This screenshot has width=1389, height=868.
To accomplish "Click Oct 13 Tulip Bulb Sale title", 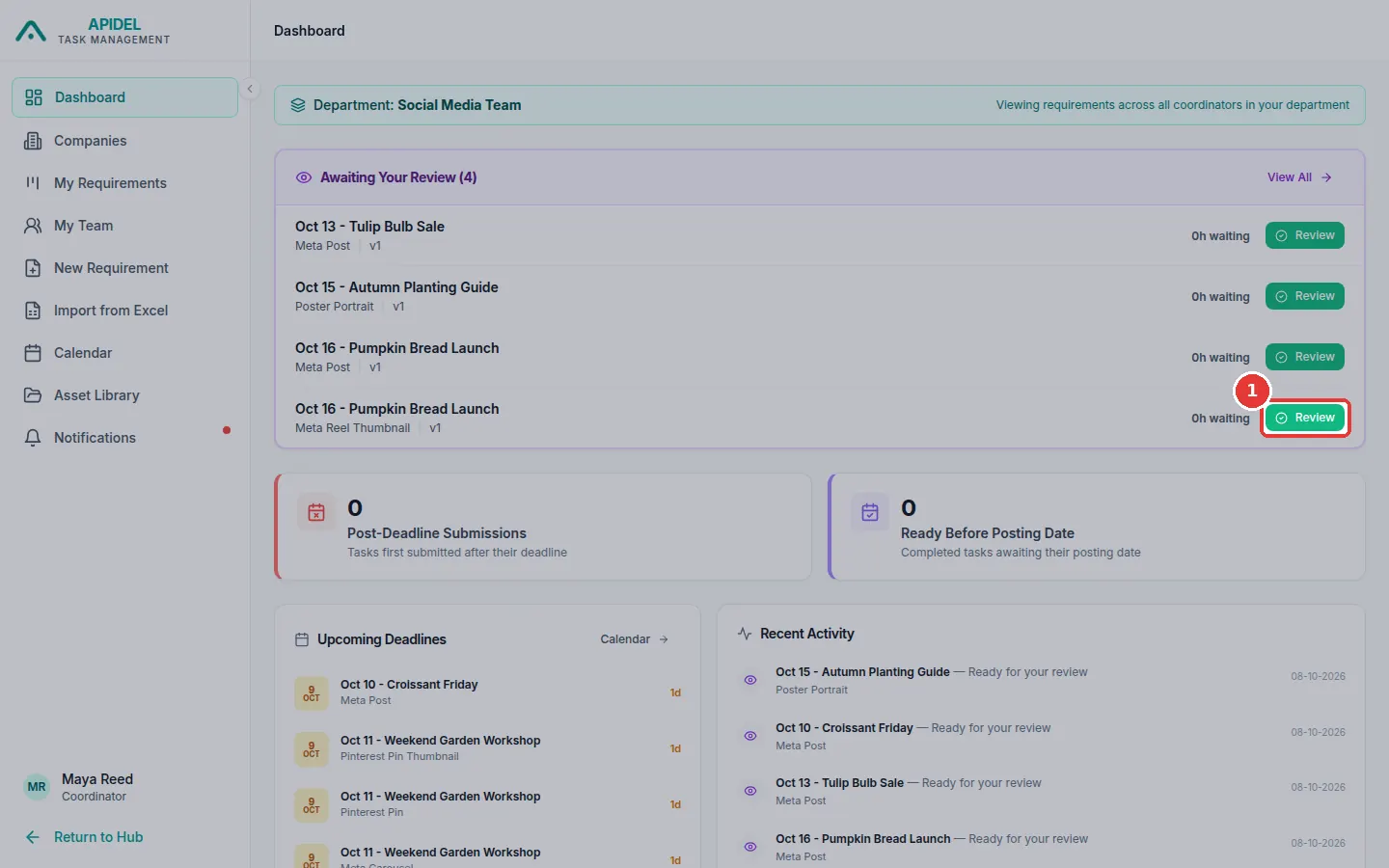I will pos(369,227).
